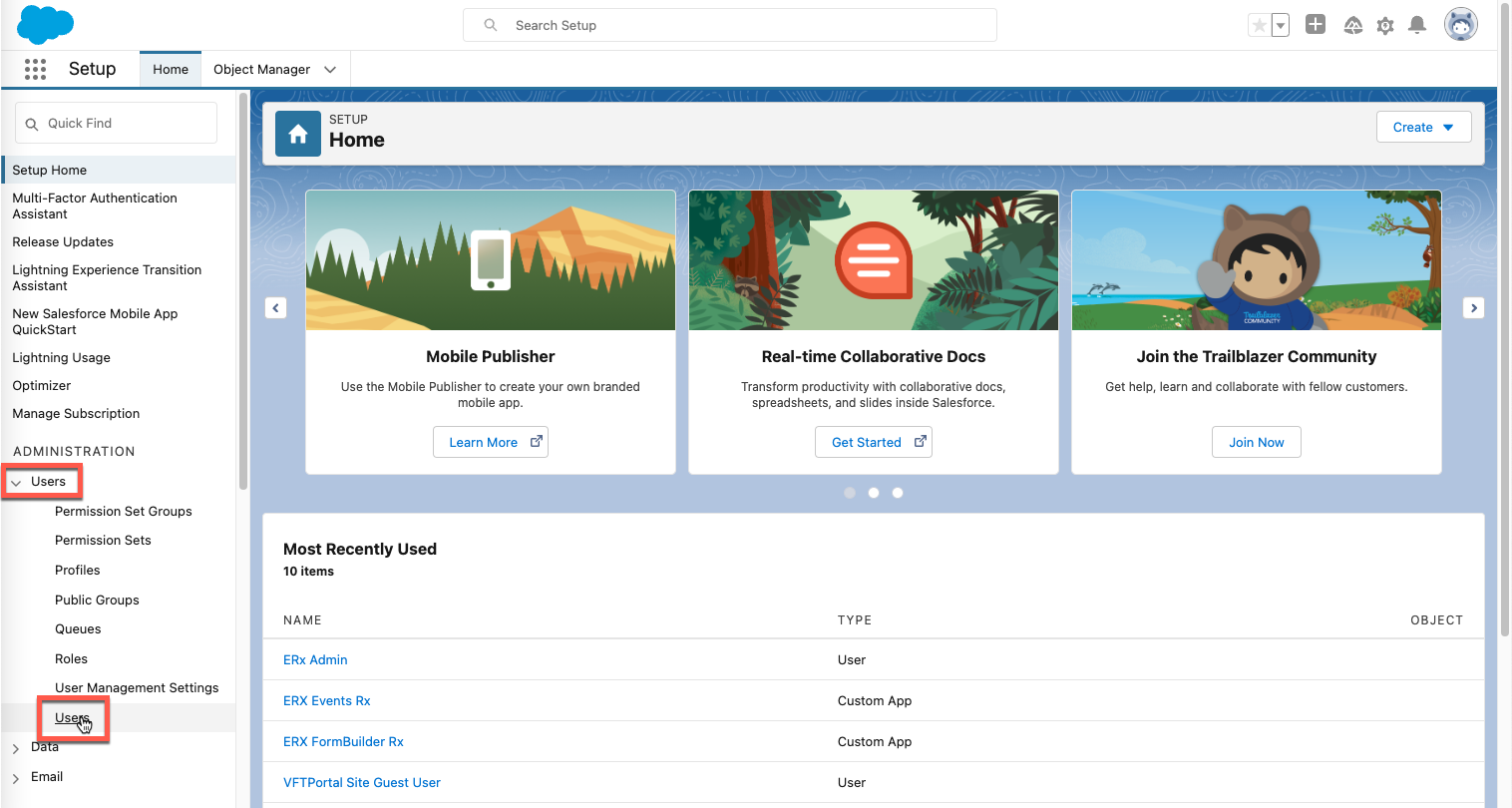Click Get Started on Real-time Collaborative Docs
This screenshot has height=808, width=1512.
tap(873, 442)
